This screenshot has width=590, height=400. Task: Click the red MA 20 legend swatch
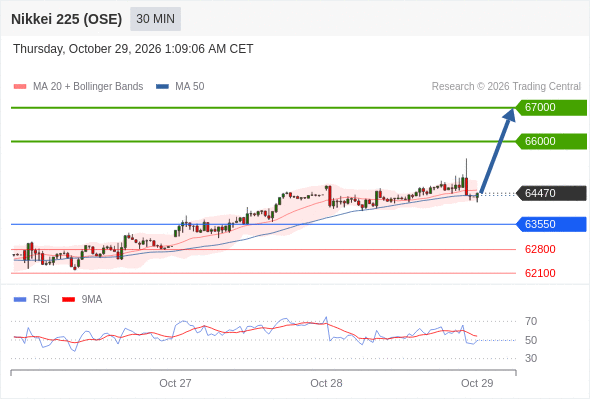coord(20,87)
